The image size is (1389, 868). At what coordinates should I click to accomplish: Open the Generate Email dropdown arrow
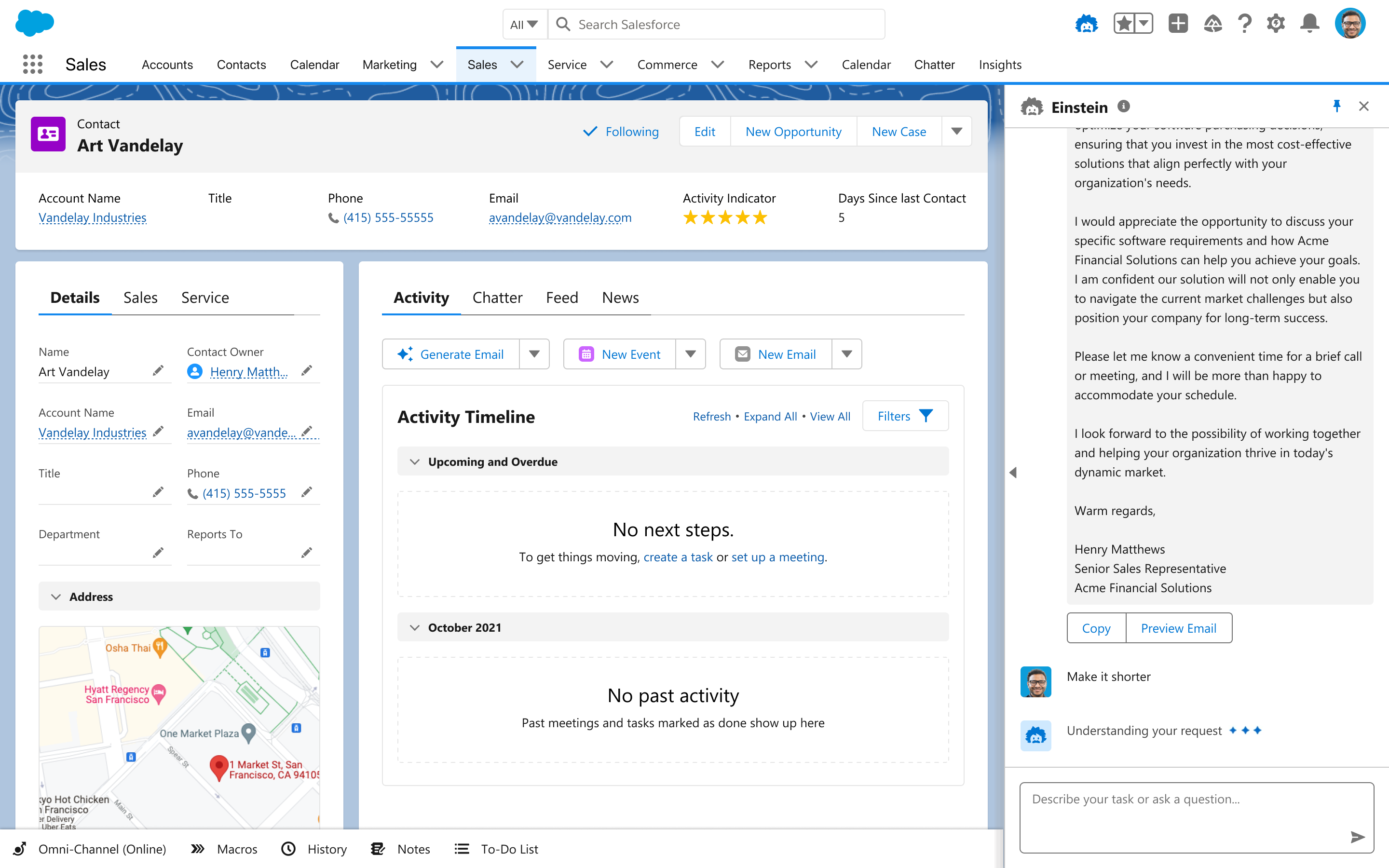point(534,354)
